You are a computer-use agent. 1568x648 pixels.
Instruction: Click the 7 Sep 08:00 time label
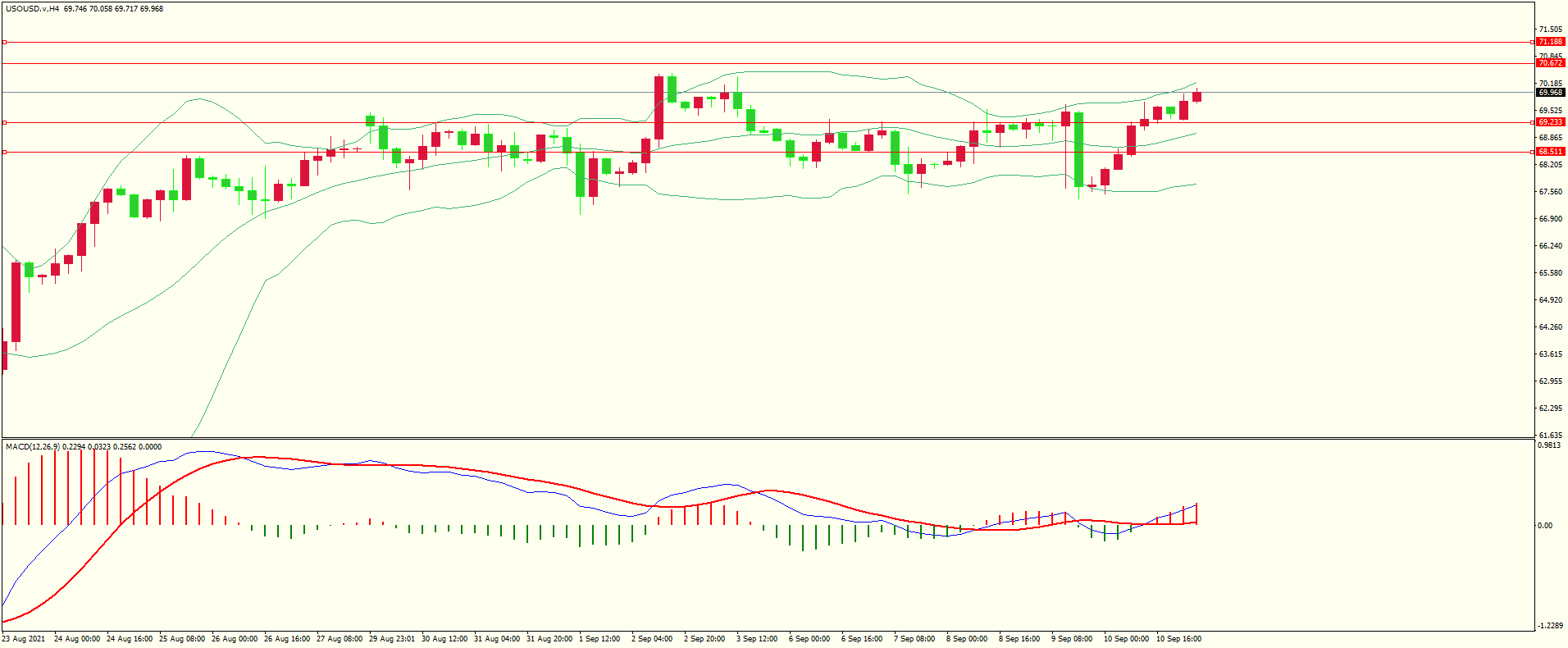[914, 639]
